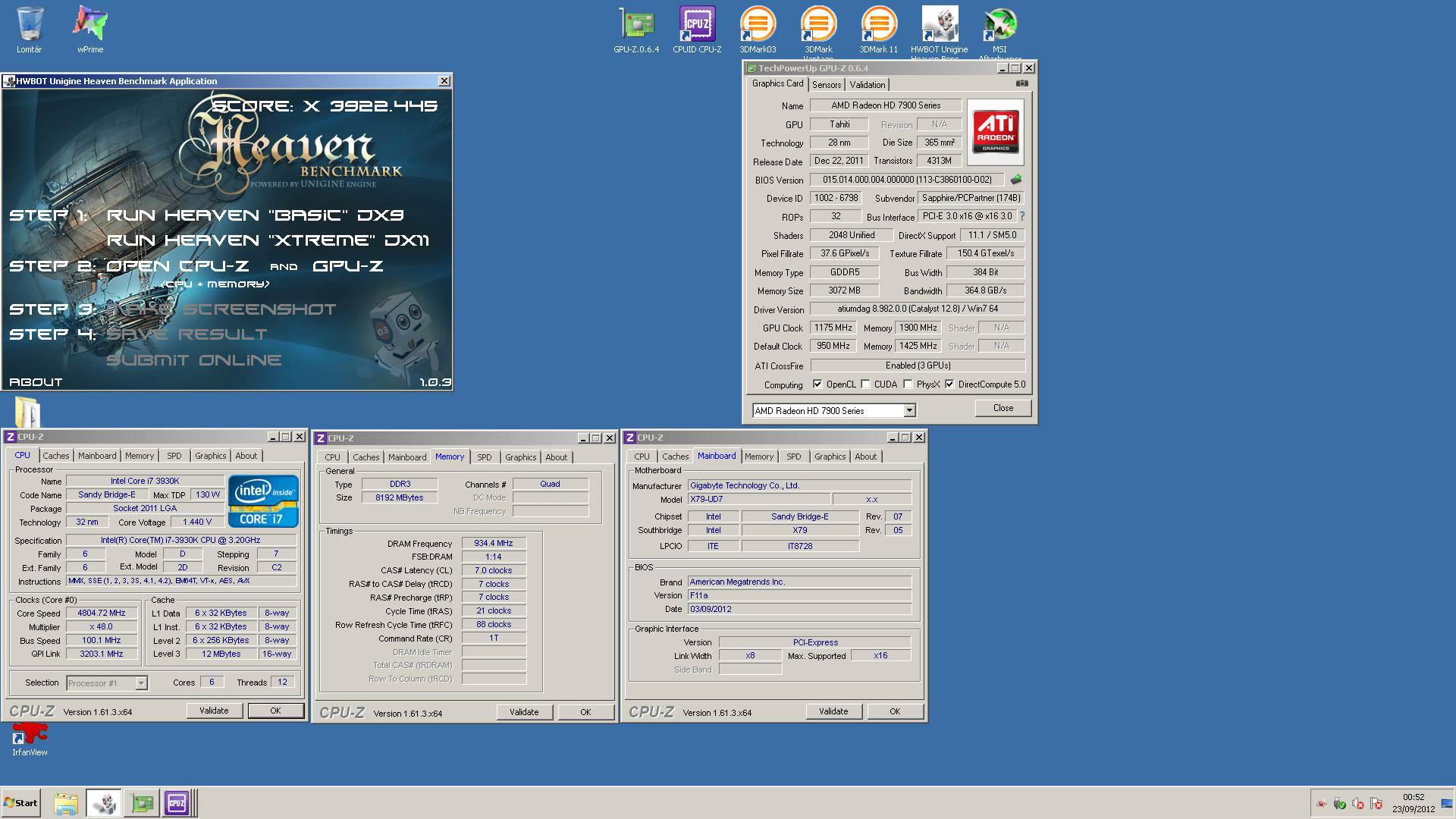
Task: Launch GPU-Z.0.6.4 desktop shortcut
Action: tap(636, 30)
